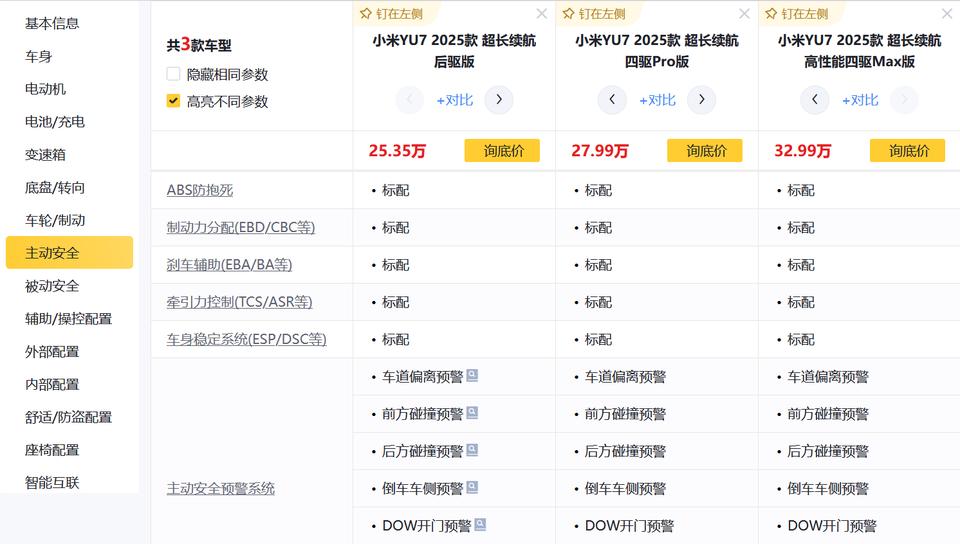Click DOW开门预警 cell in 高性能四驱Max版 column
Image resolution: width=960 pixels, height=544 pixels.
(860, 526)
